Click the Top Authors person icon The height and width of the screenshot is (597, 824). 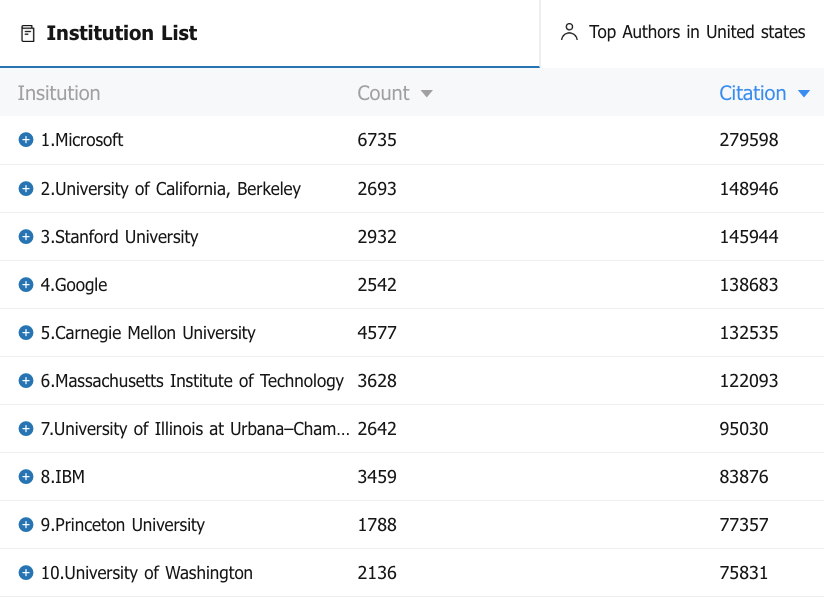pos(569,32)
